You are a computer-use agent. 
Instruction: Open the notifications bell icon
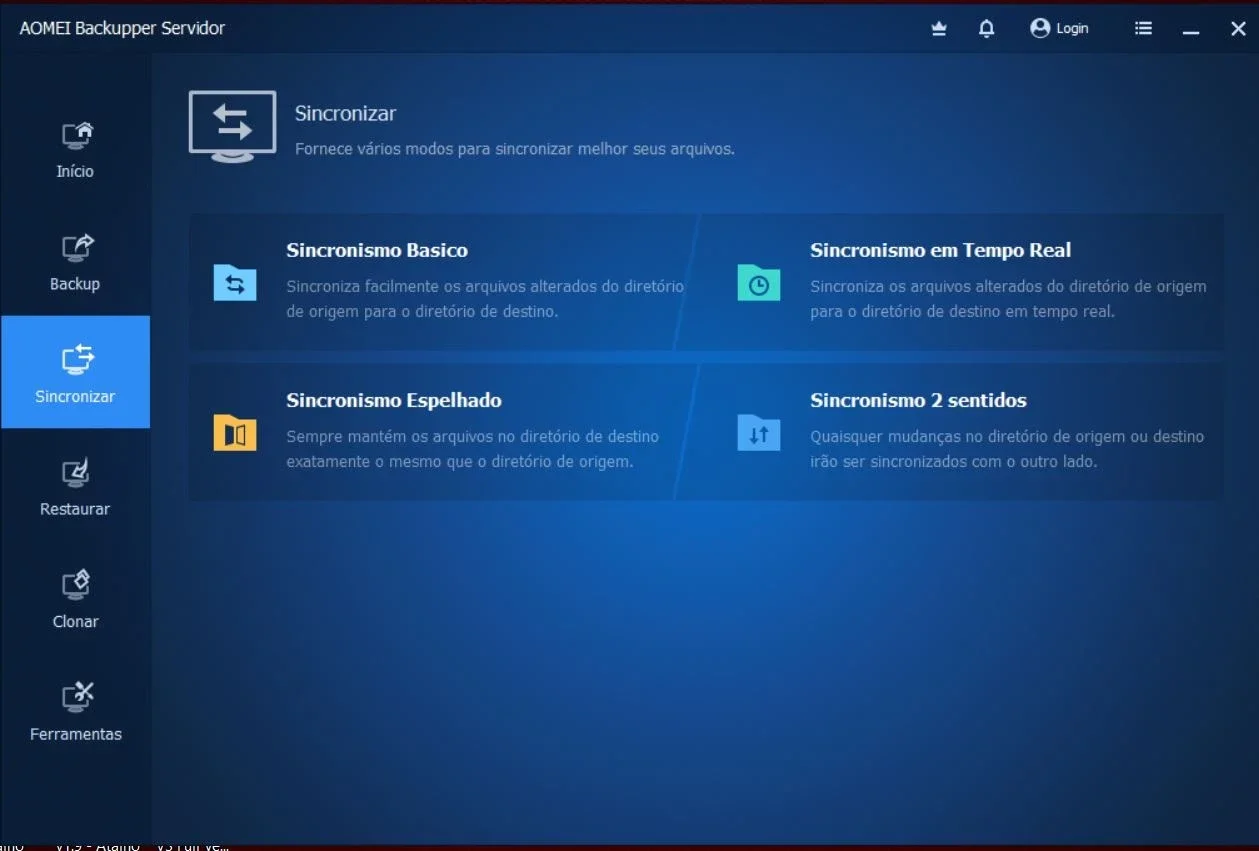pos(987,29)
